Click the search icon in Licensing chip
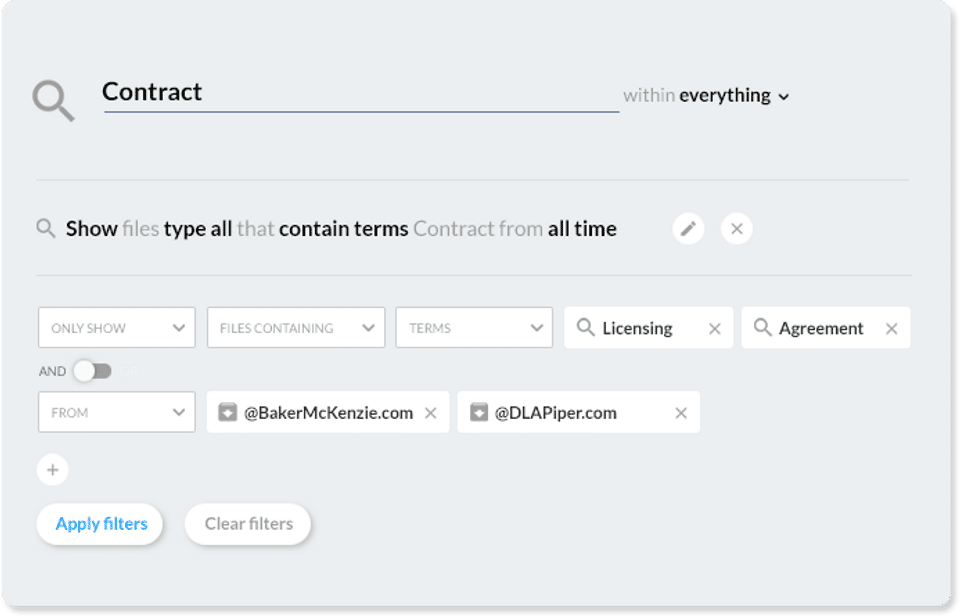 (586, 328)
